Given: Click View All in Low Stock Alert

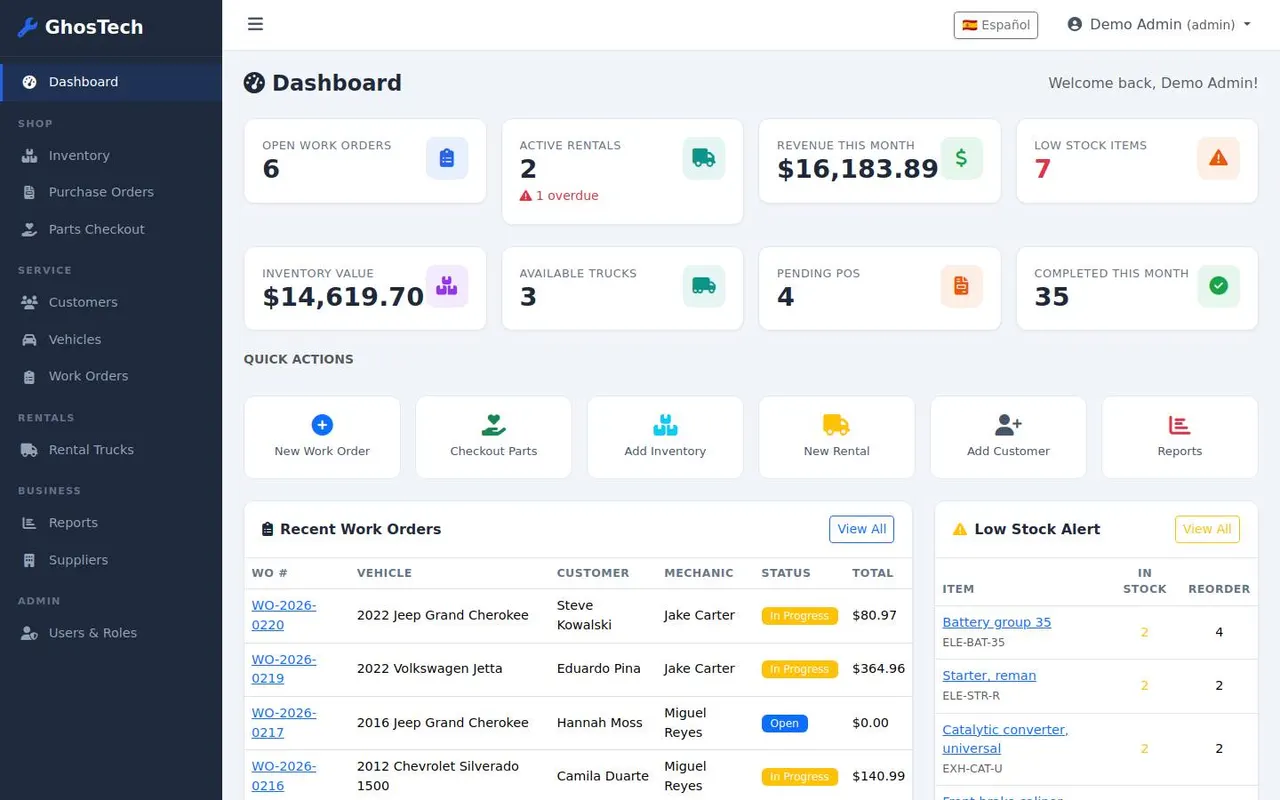Looking at the screenshot, I should [1207, 529].
